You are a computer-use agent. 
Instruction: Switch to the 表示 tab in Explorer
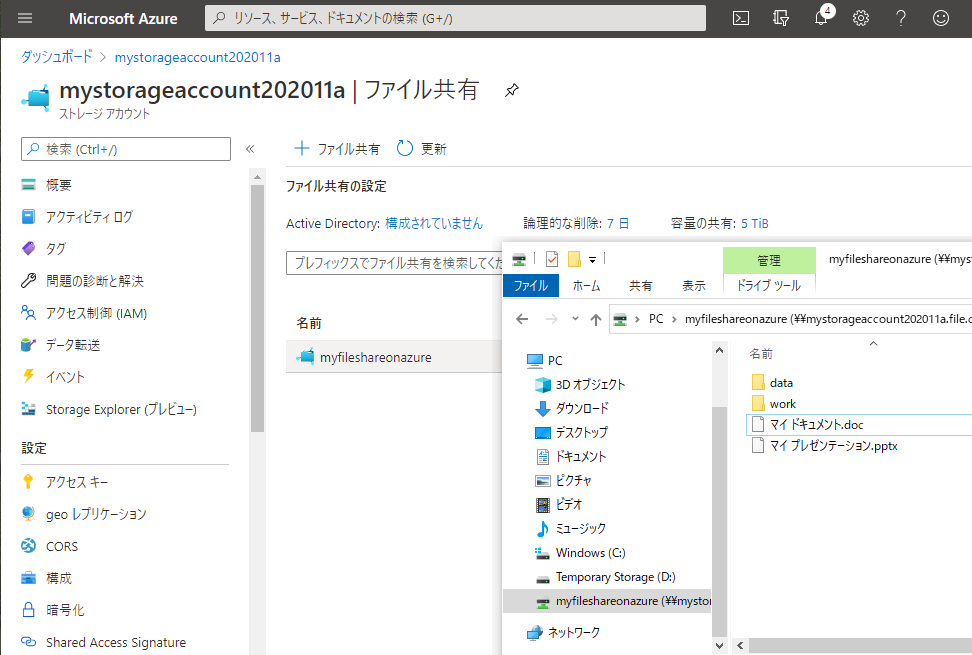(x=694, y=285)
